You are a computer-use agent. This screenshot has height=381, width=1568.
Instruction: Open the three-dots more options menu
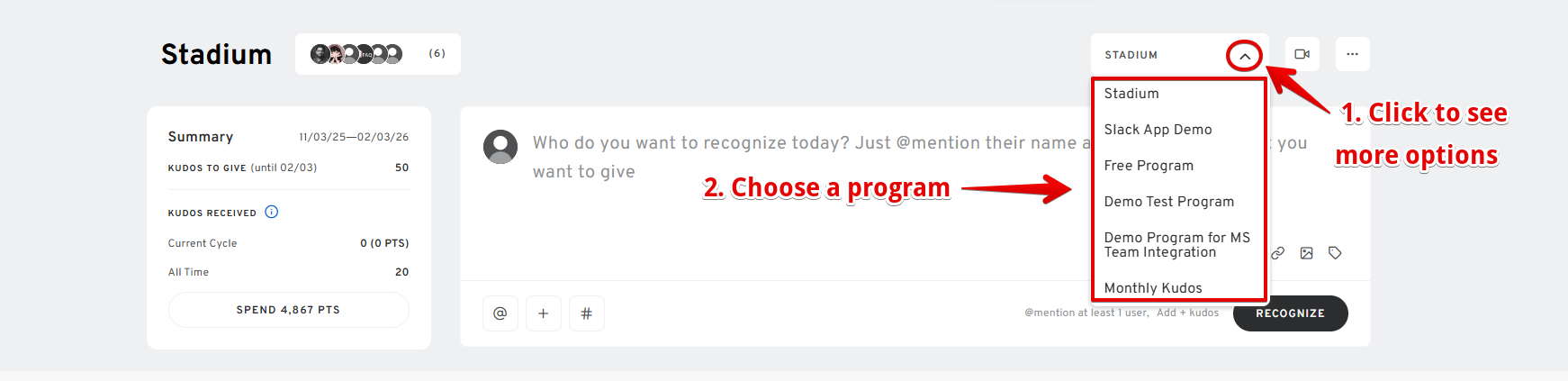1352,54
